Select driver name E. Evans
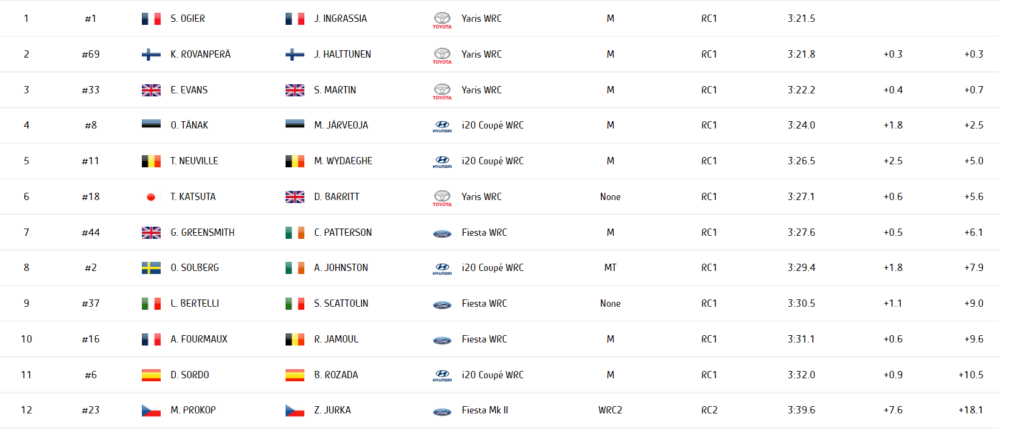 click(189, 90)
